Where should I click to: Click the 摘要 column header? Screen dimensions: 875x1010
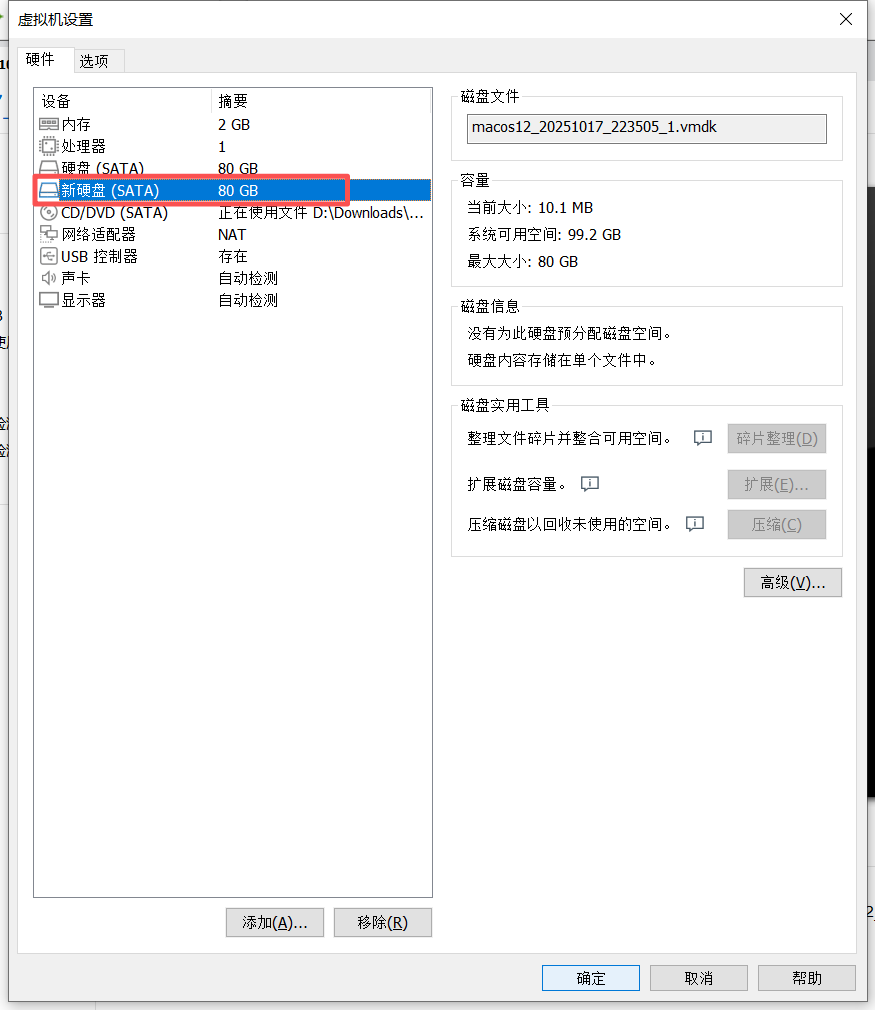[x=321, y=101]
